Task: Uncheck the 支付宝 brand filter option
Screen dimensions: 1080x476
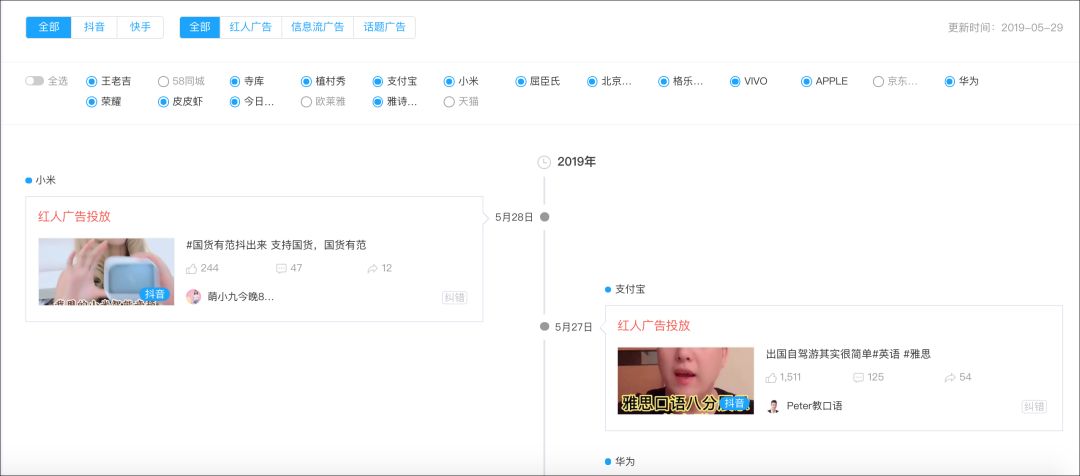Action: 377,81
